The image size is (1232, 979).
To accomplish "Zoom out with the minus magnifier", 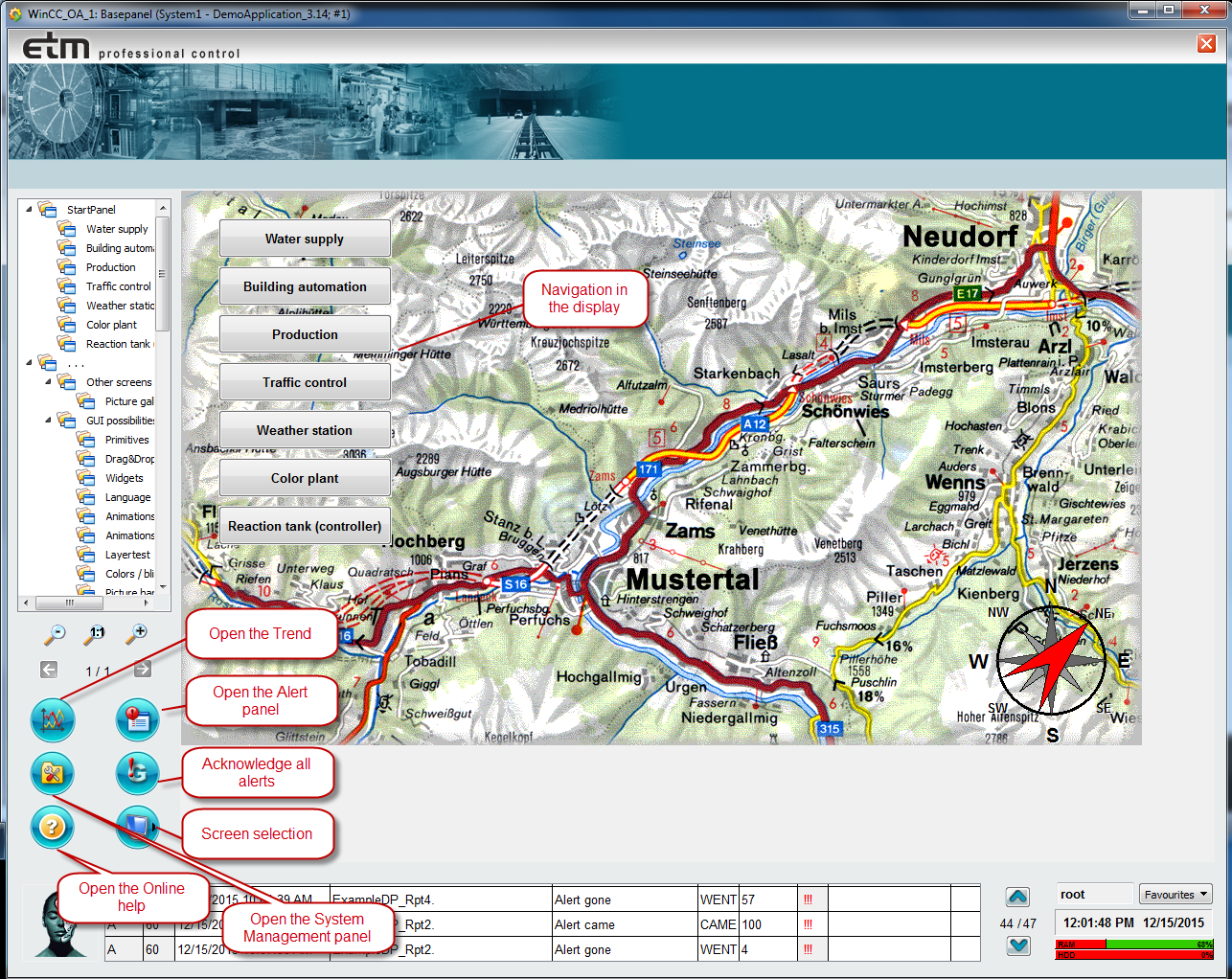I will (x=56, y=633).
